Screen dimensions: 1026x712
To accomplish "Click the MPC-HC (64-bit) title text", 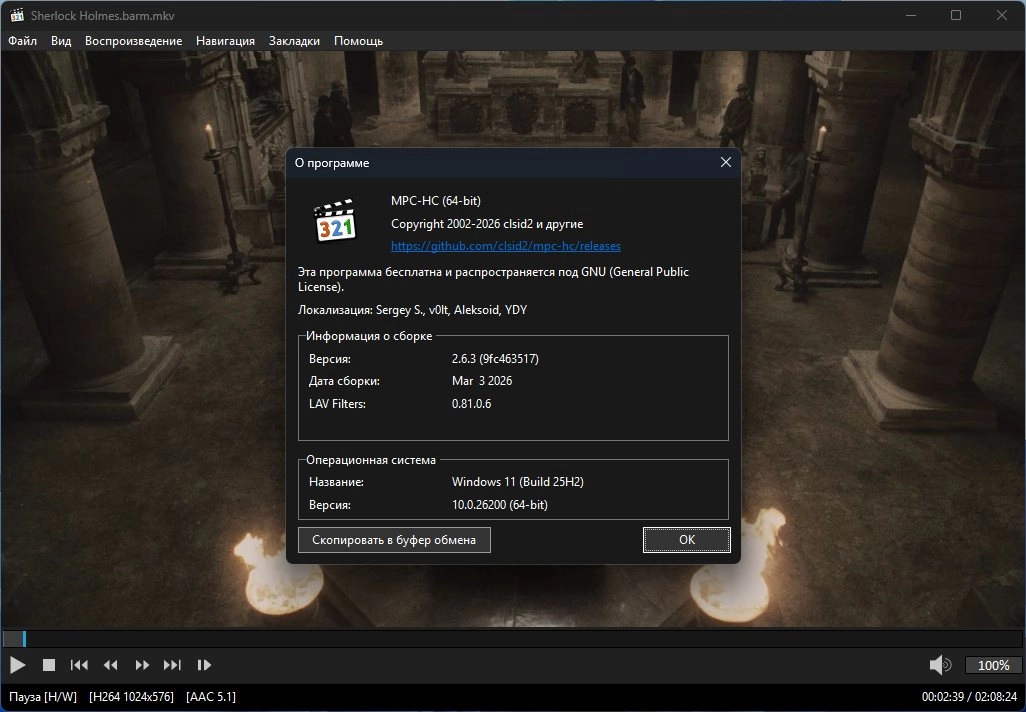I will pyautogui.click(x=436, y=201).
